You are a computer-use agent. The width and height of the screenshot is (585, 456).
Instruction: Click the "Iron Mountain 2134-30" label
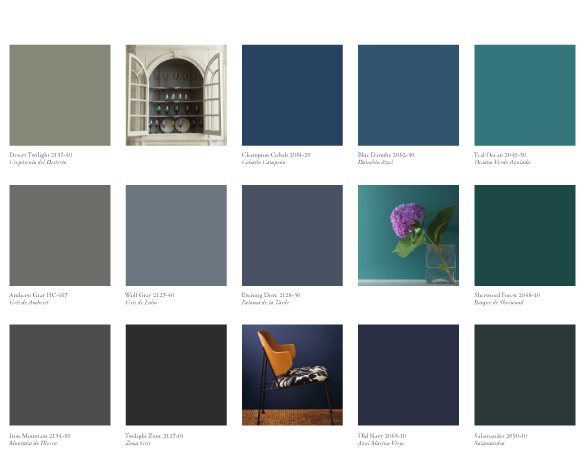[40, 435]
